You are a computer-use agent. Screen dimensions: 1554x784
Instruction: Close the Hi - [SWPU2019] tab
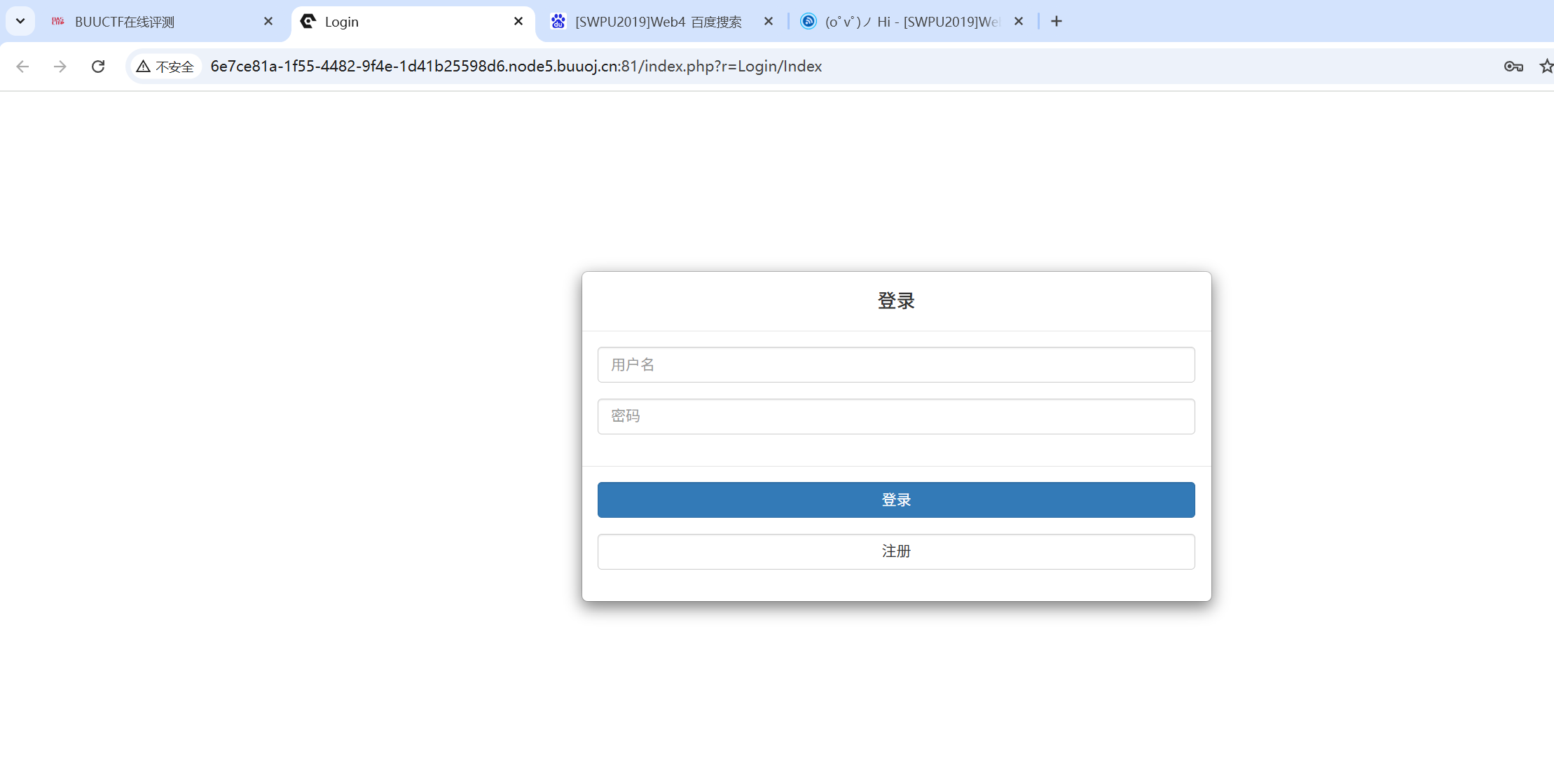point(1019,22)
